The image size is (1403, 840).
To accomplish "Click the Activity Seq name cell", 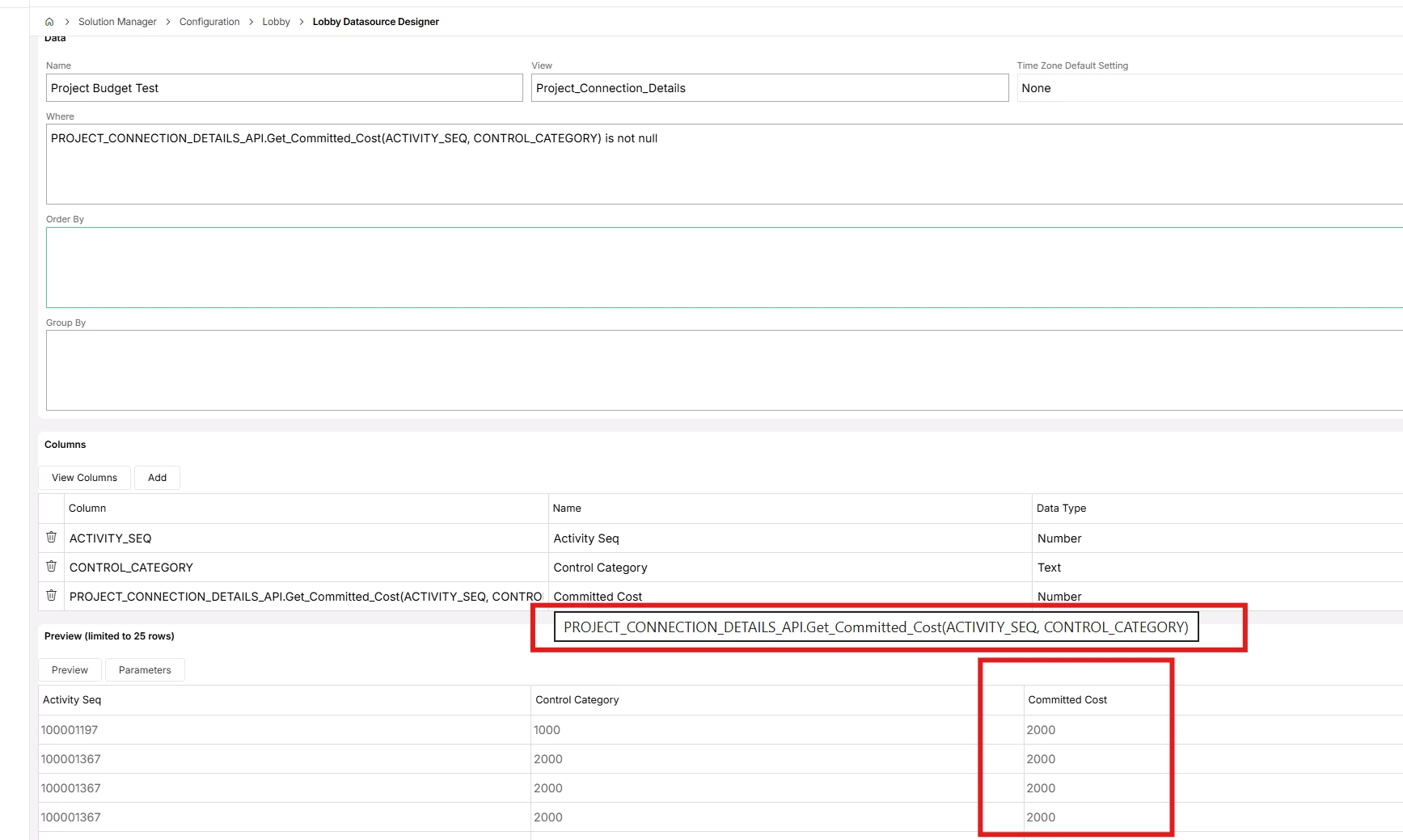I will tap(790, 538).
